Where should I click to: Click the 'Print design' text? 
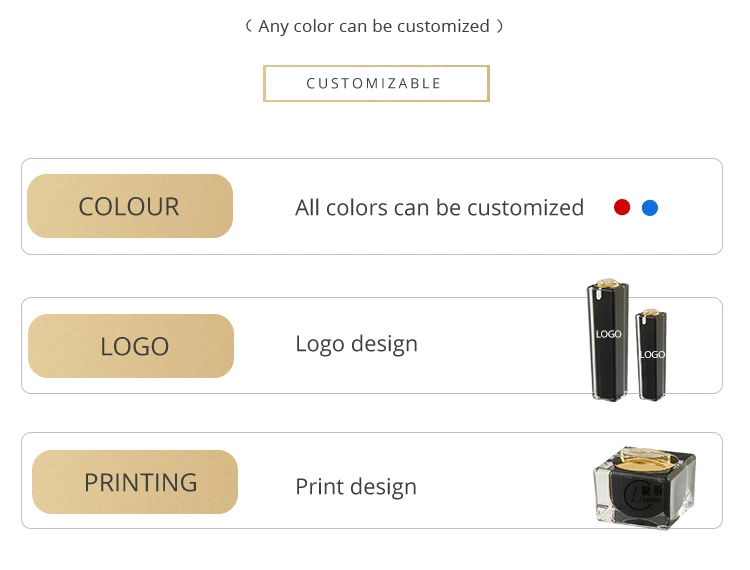pos(356,487)
